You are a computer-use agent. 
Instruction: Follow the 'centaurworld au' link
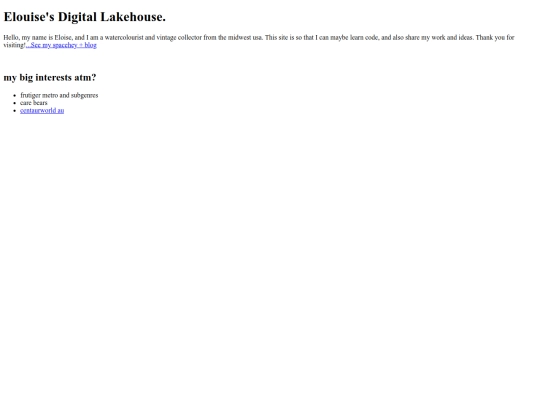click(42, 111)
